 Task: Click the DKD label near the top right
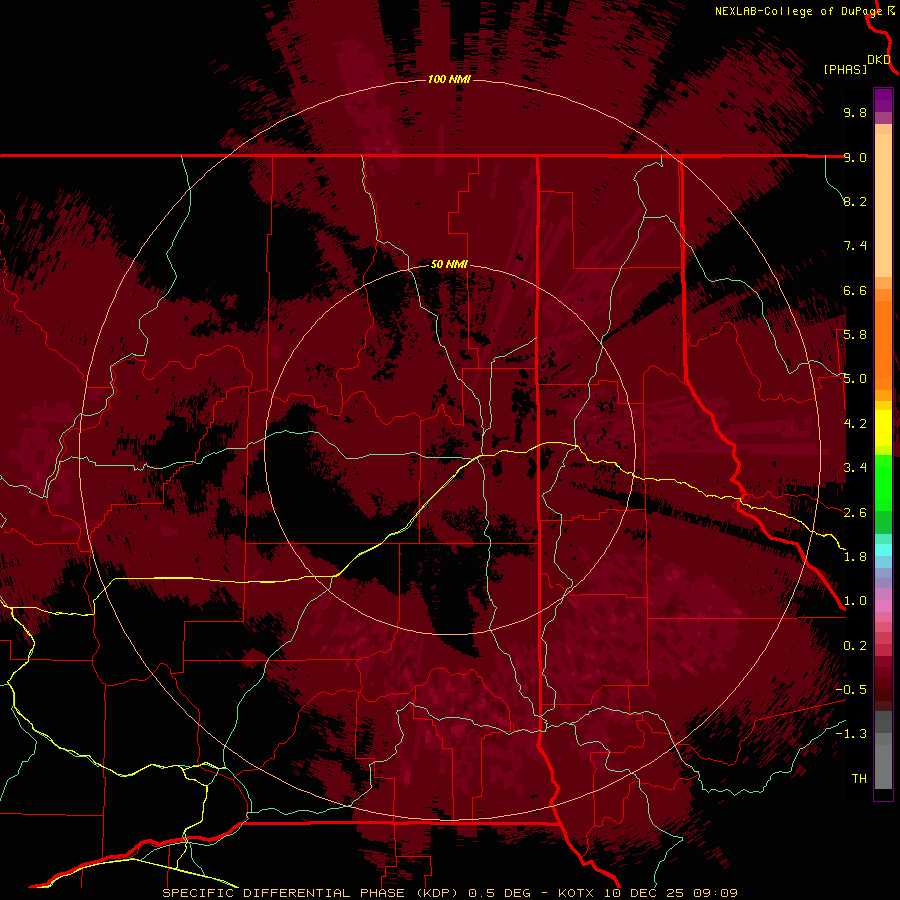tap(879, 60)
